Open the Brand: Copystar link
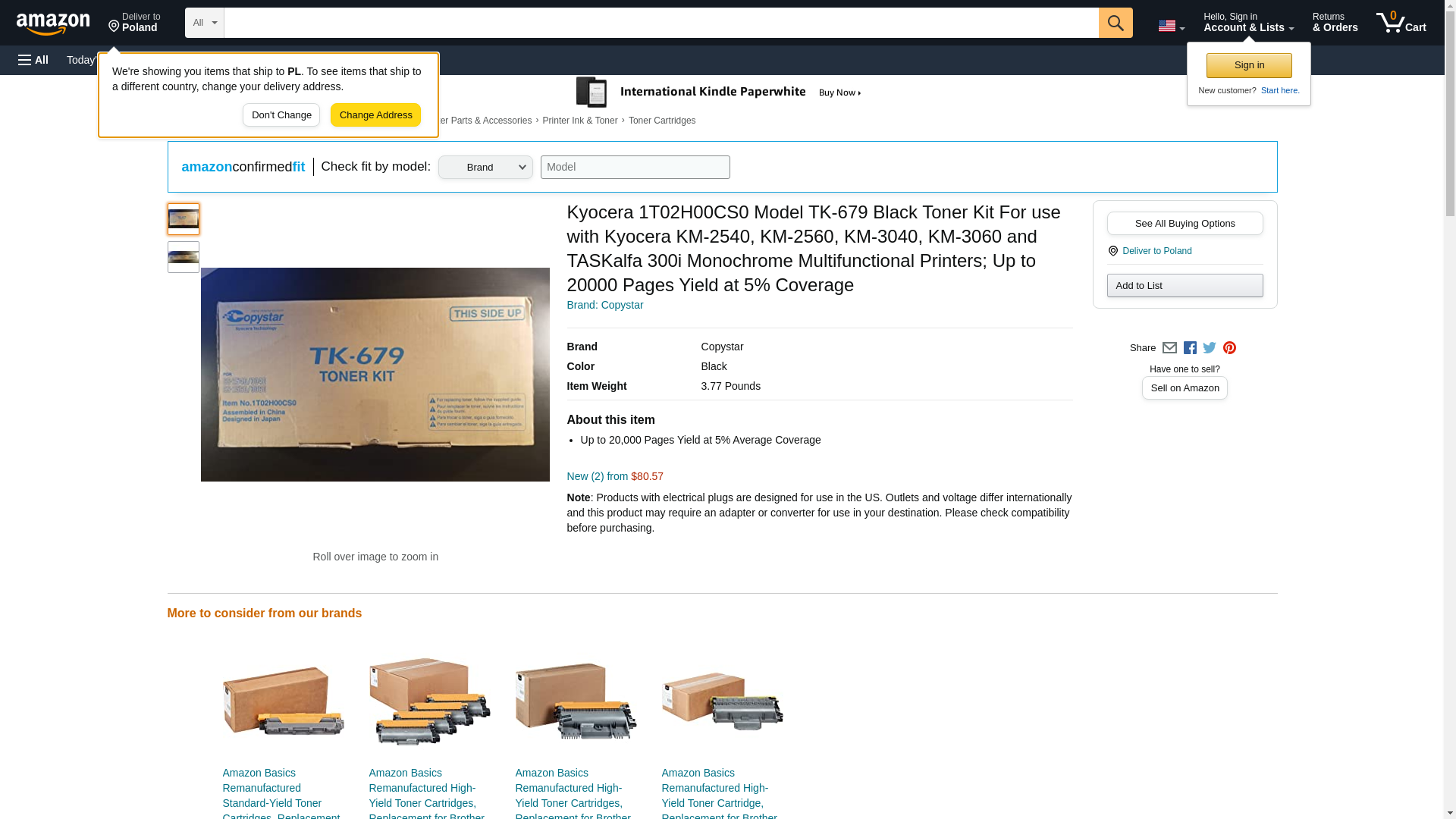Screen dimensions: 1456x819 (x=605, y=305)
